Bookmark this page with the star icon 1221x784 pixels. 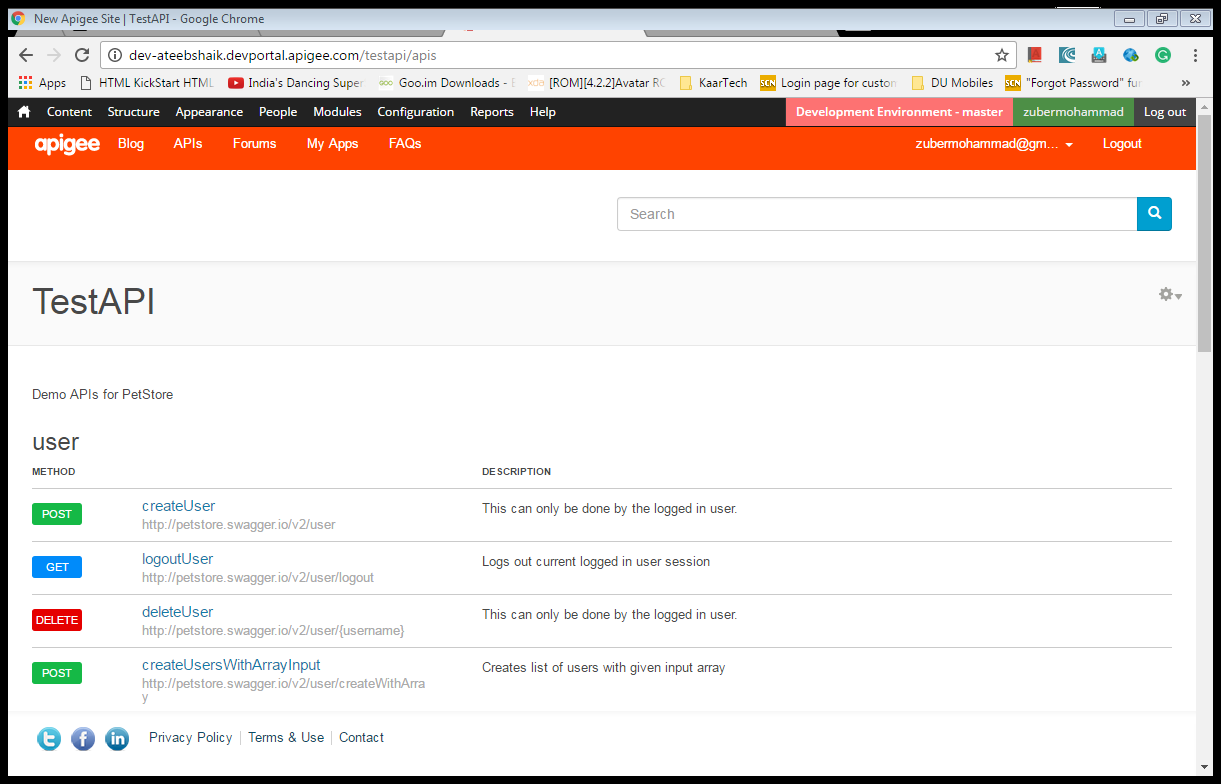(1001, 55)
